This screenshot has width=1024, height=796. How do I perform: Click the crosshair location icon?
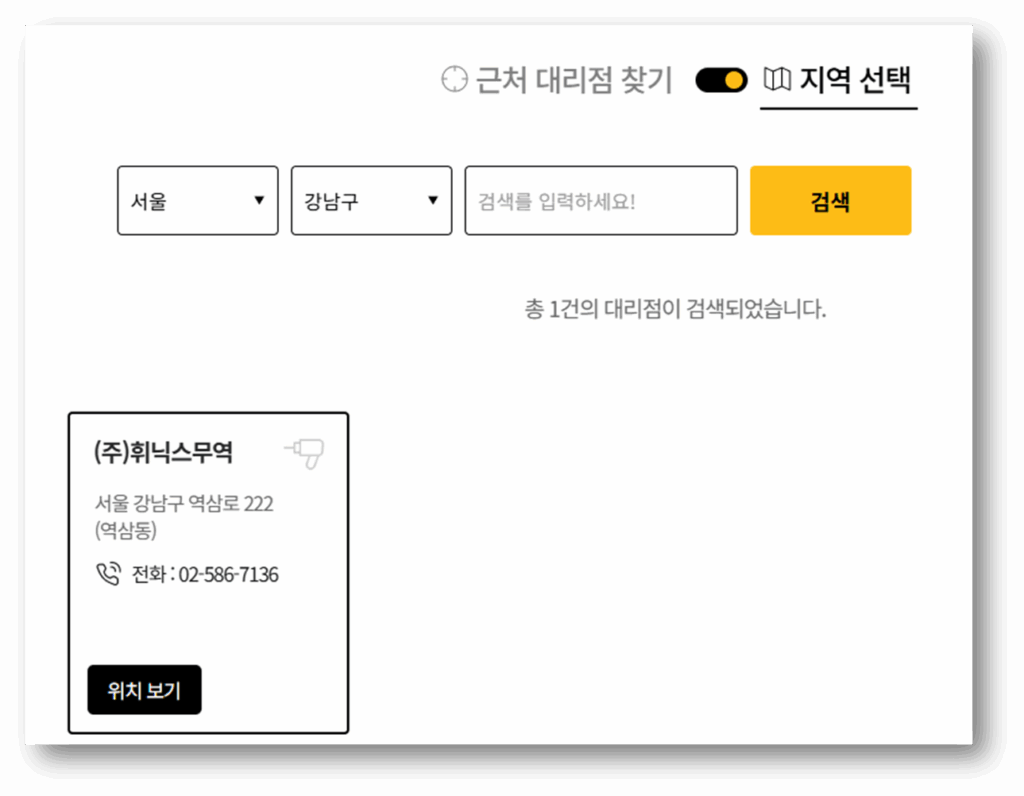tap(454, 80)
